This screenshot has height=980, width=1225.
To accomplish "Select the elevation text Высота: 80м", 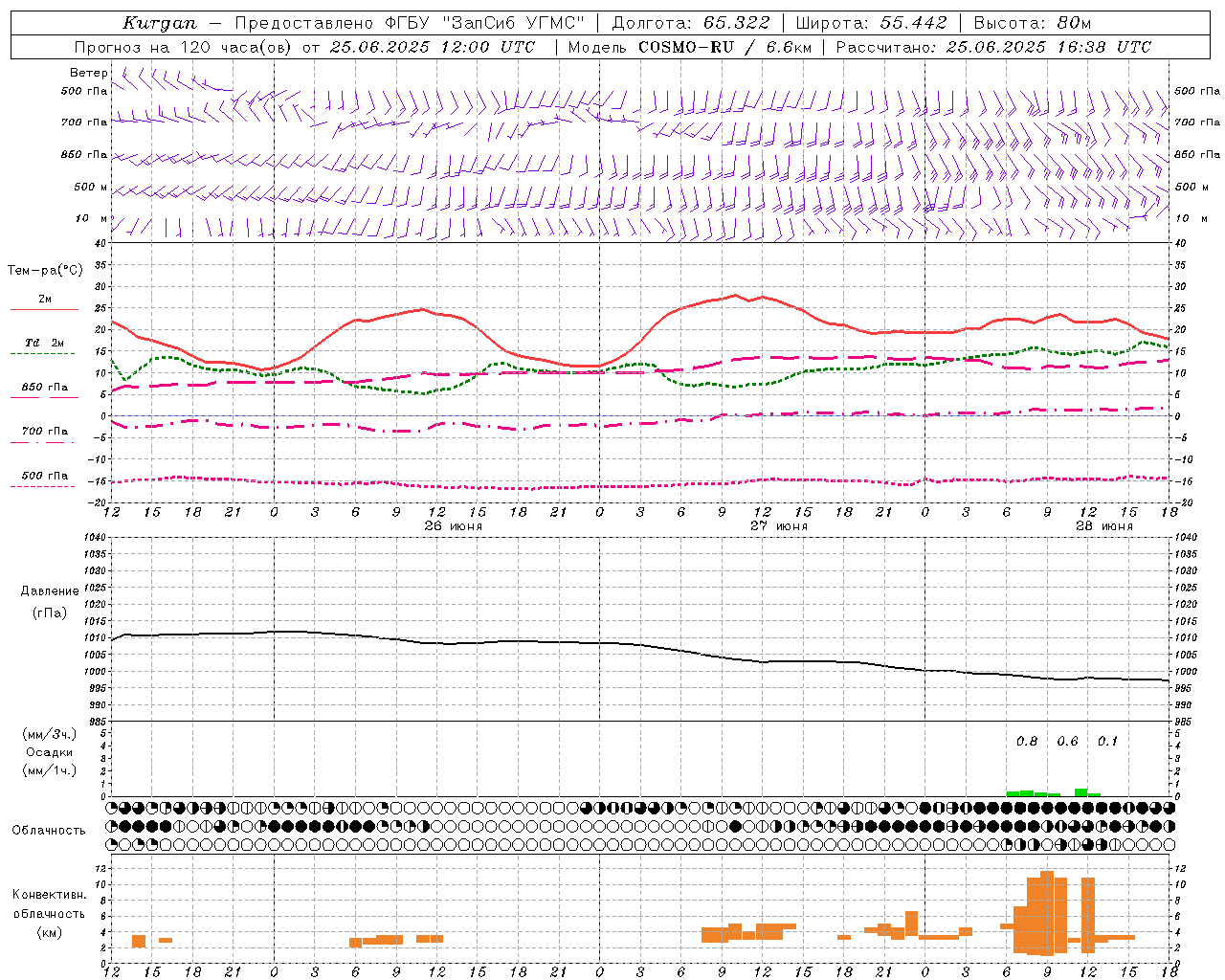I will click(1032, 23).
